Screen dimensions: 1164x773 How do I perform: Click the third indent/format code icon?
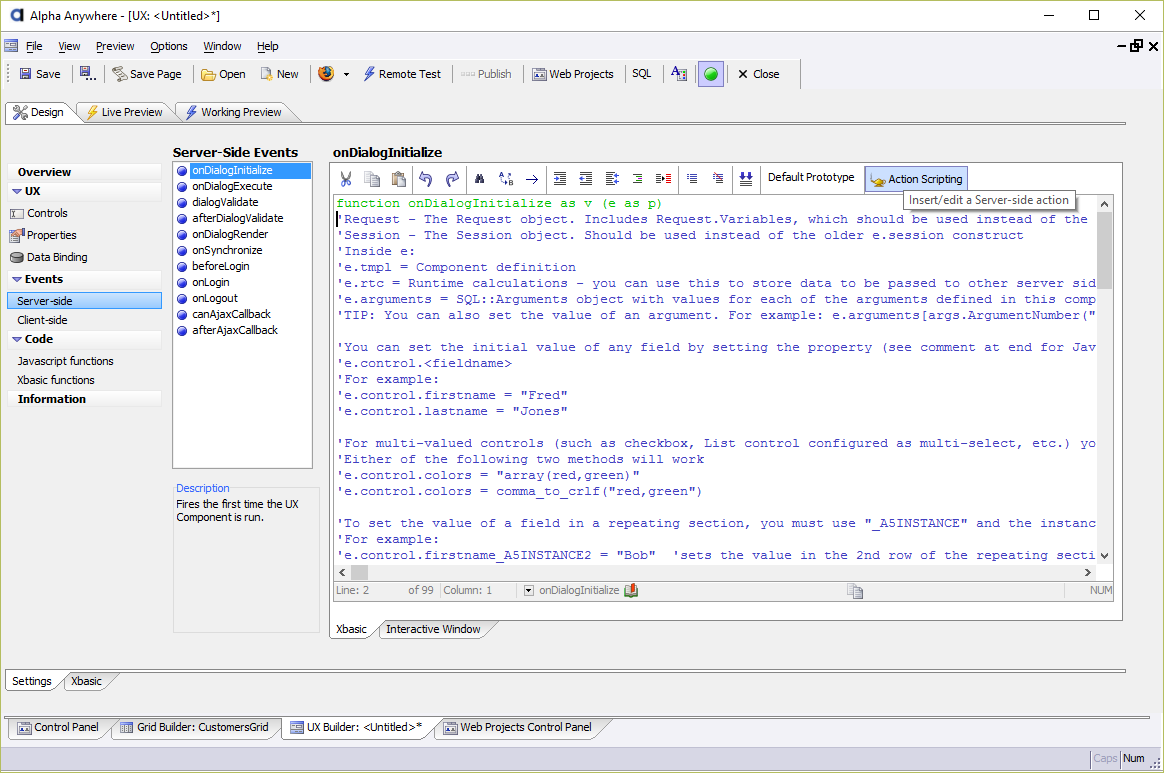coord(612,178)
